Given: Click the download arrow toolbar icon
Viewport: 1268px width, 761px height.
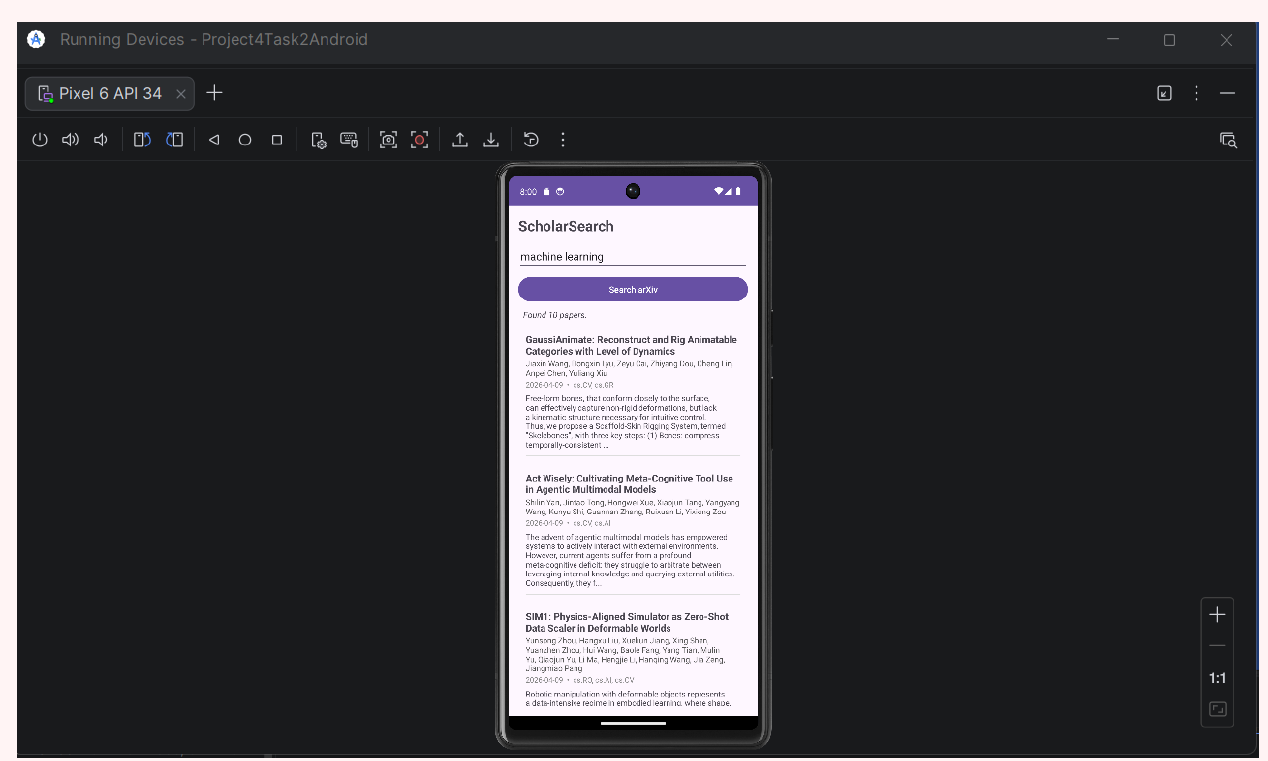Looking at the screenshot, I should point(491,140).
